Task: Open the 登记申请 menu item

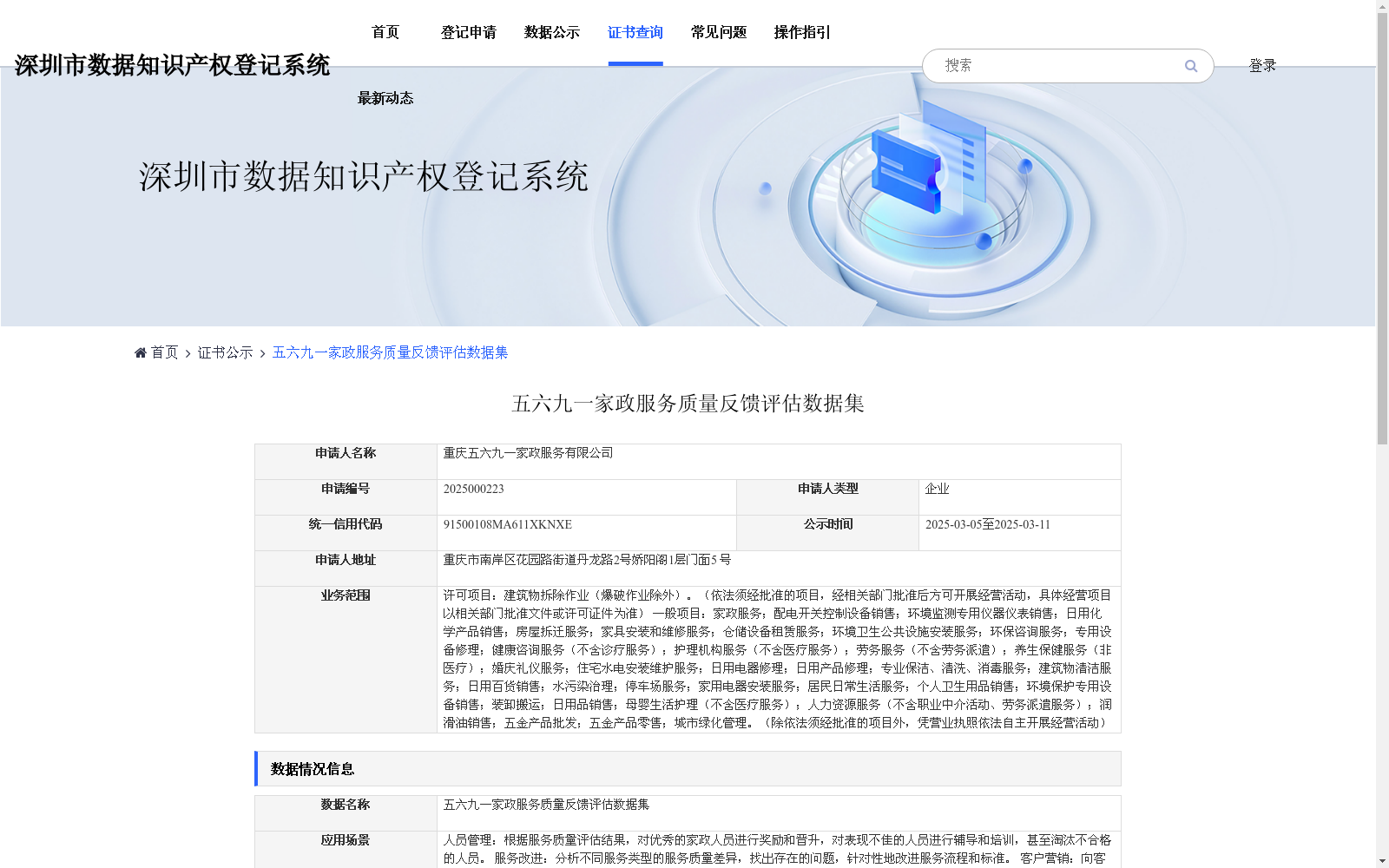Action: 469,33
